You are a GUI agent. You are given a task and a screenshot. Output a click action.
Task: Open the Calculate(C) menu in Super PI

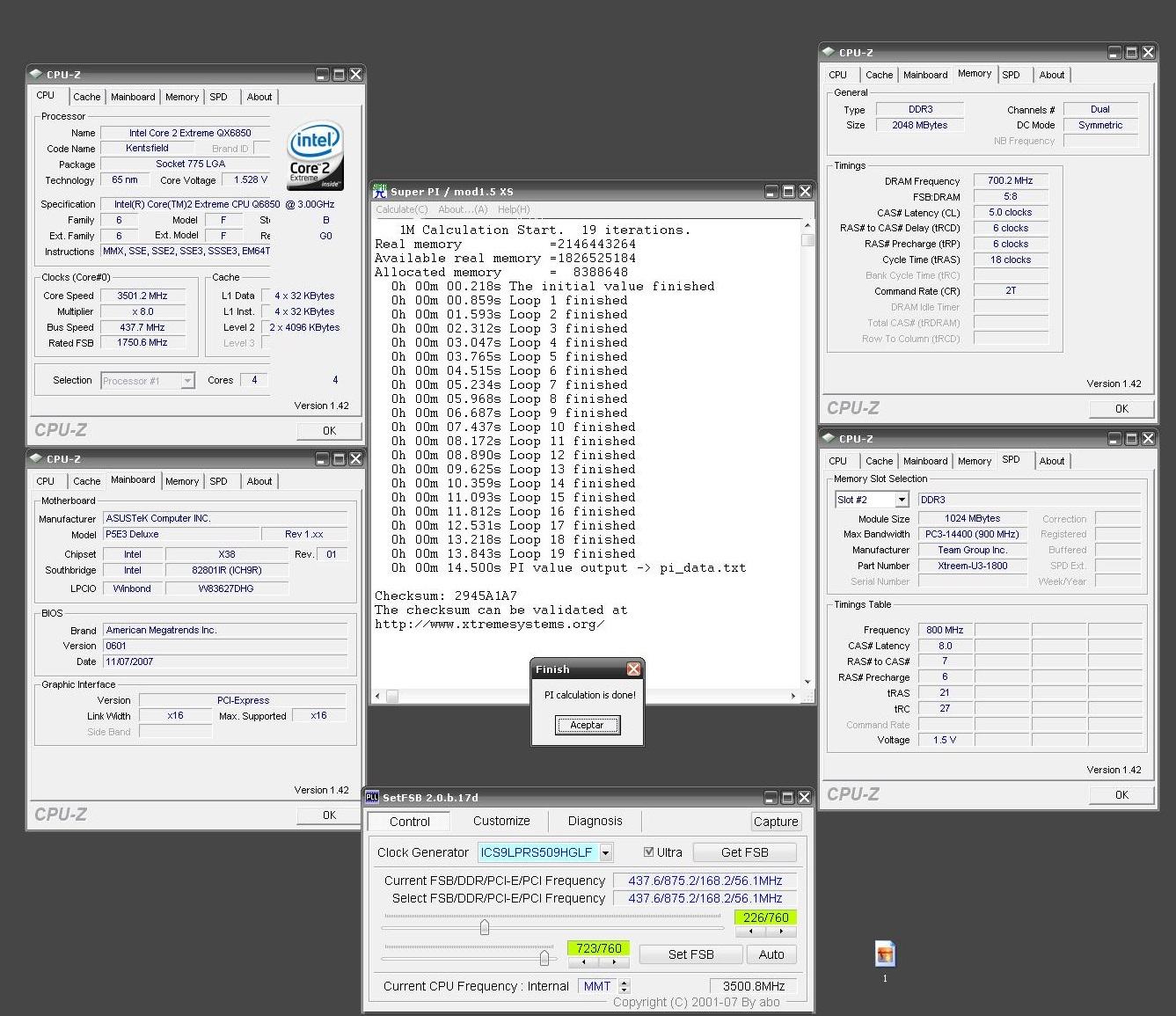coord(402,209)
